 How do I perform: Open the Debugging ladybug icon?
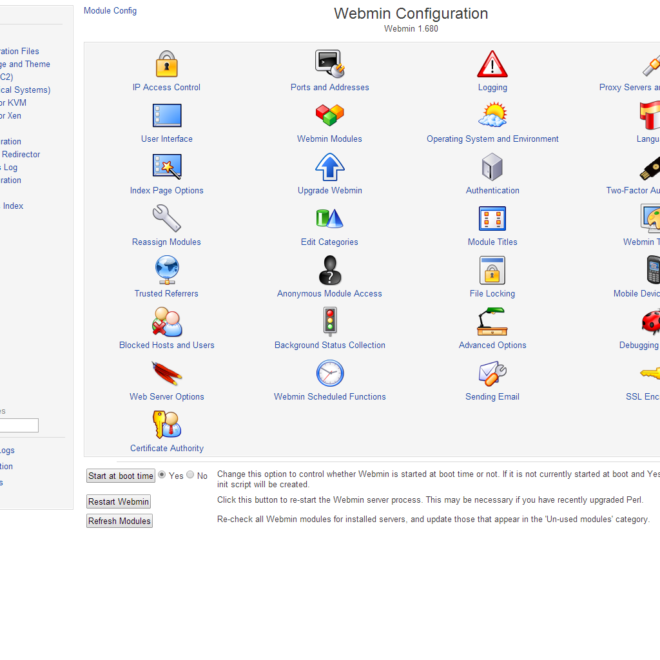650,322
